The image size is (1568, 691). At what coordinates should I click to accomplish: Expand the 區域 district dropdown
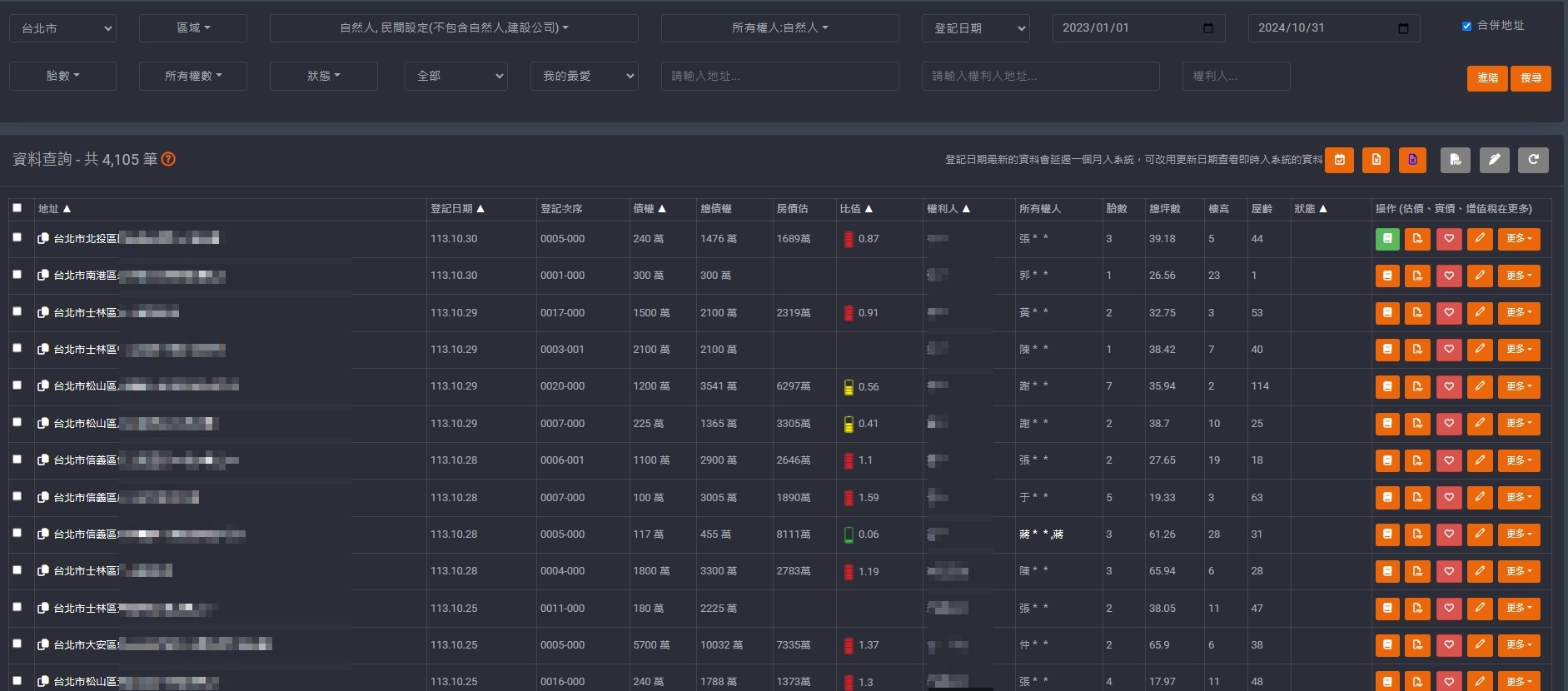192,28
